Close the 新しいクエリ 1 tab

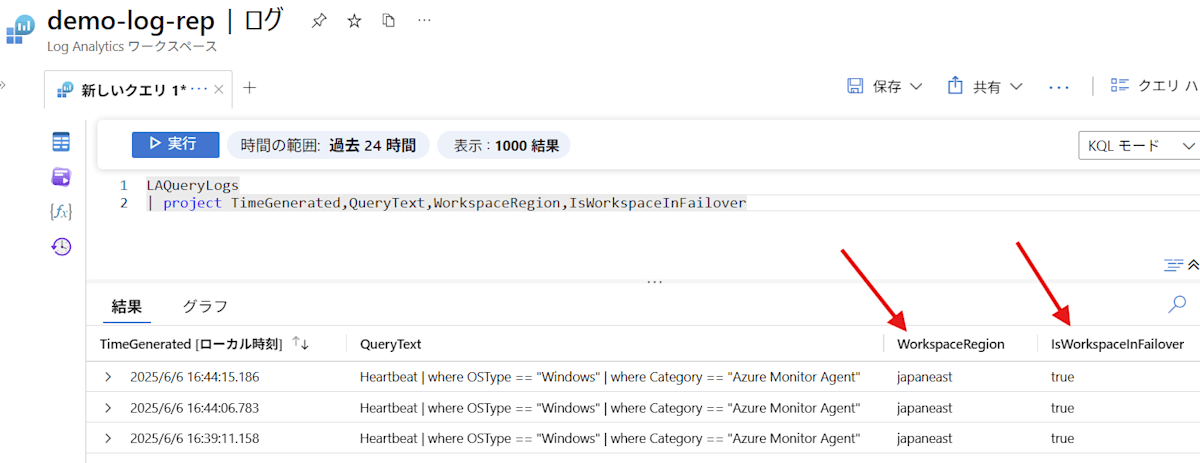click(x=219, y=90)
